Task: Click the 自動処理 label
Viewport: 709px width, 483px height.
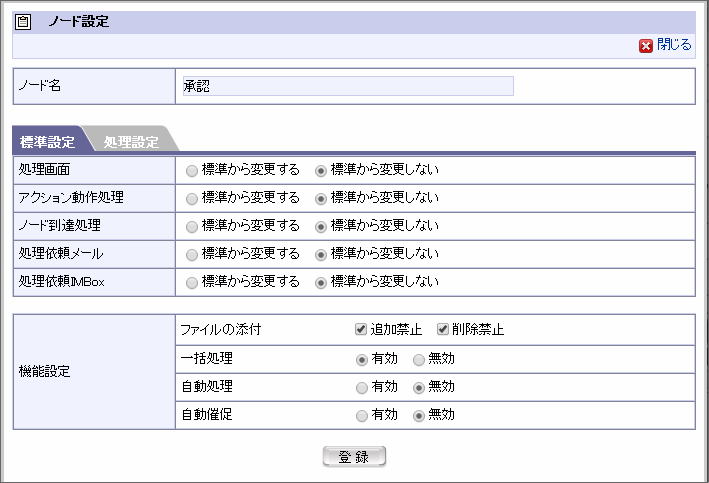Action: tap(207, 387)
